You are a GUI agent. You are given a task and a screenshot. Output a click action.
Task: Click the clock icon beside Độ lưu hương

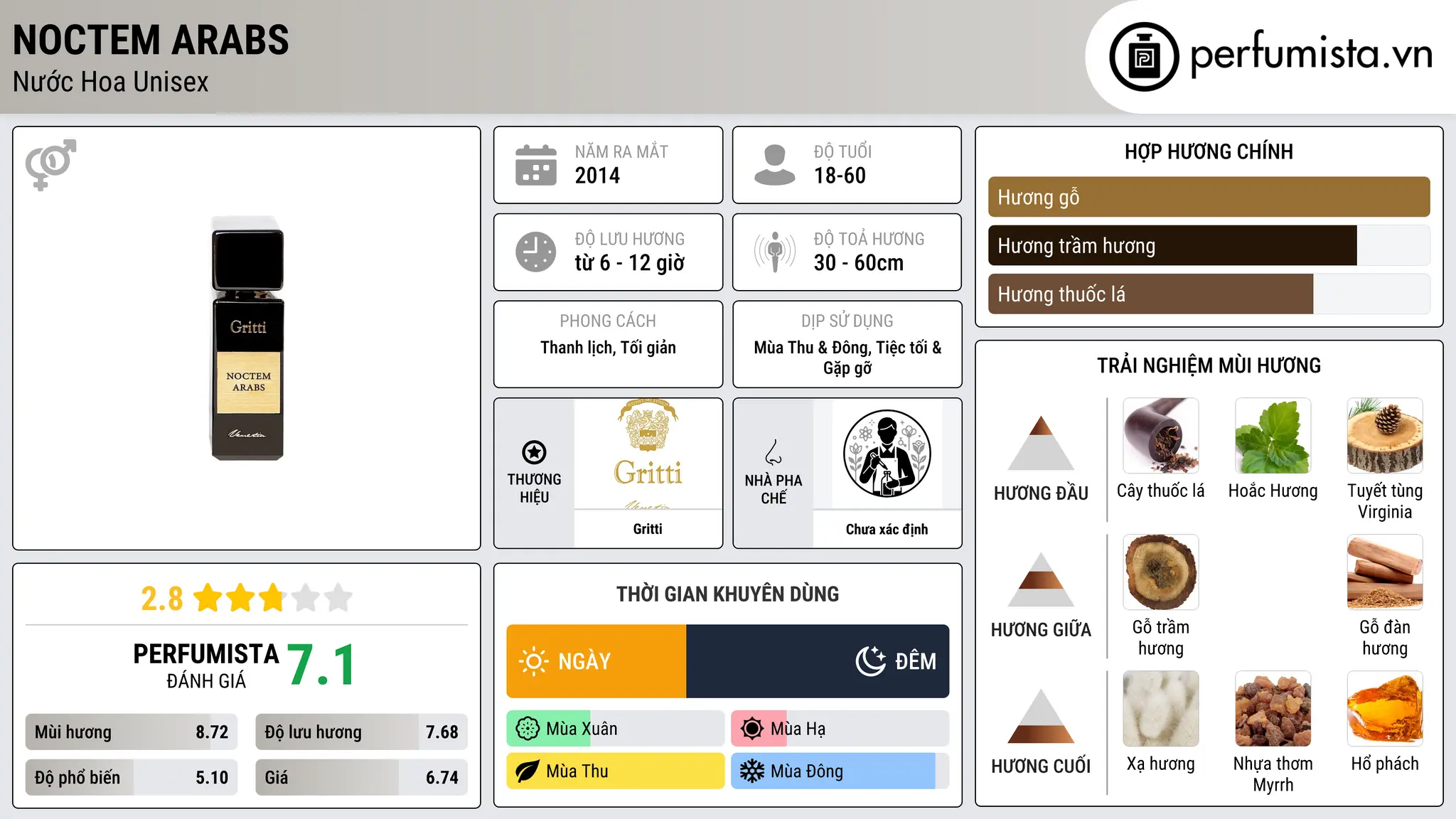pyautogui.click(x=536, y=252)
